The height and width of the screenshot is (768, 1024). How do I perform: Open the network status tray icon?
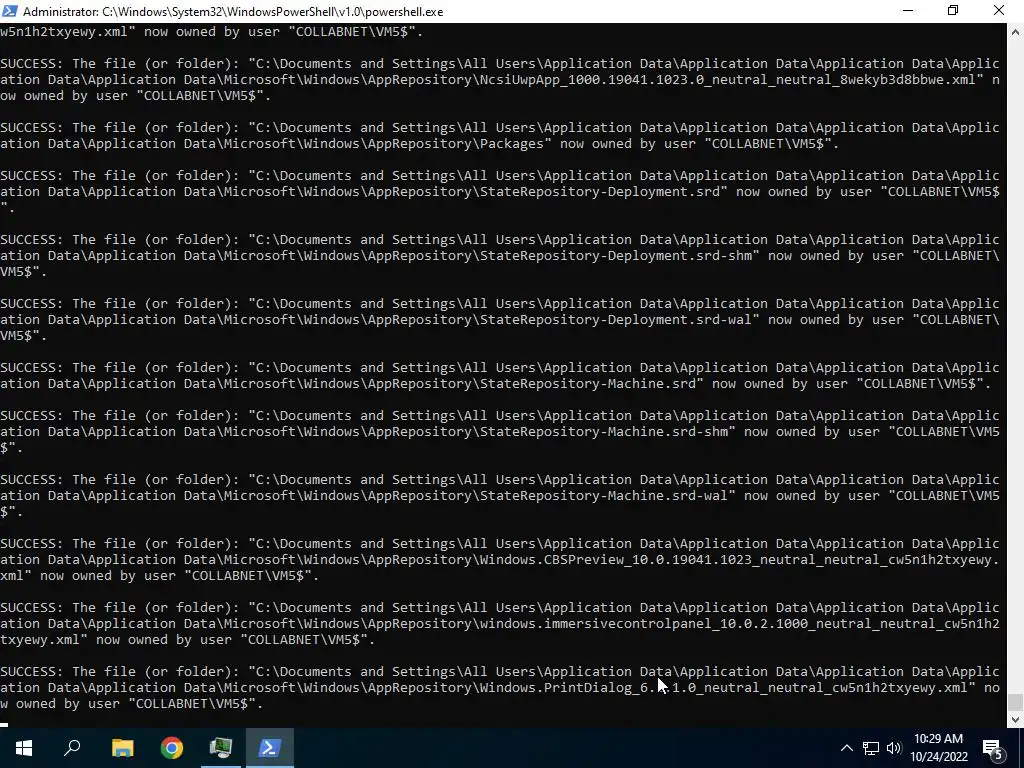[871, 748]
